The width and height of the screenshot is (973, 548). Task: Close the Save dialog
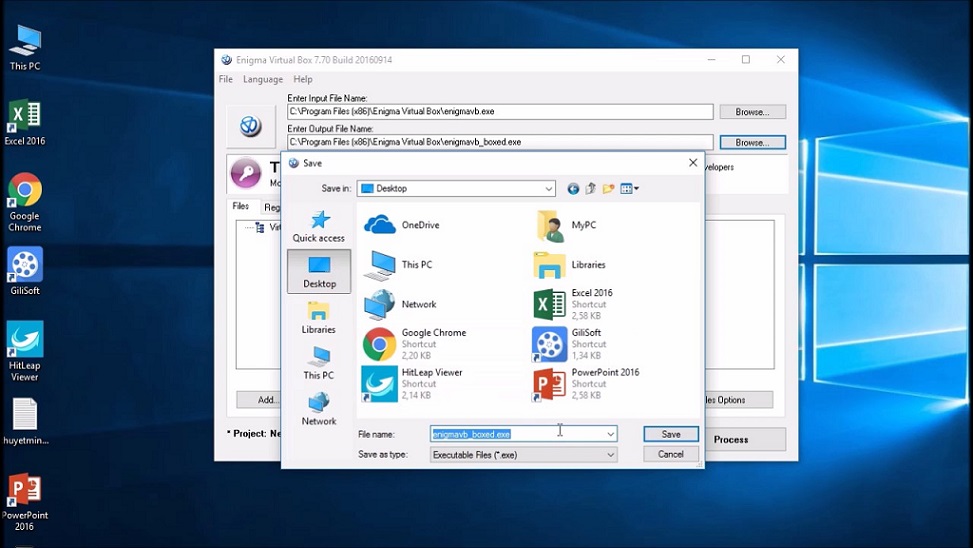693,163
